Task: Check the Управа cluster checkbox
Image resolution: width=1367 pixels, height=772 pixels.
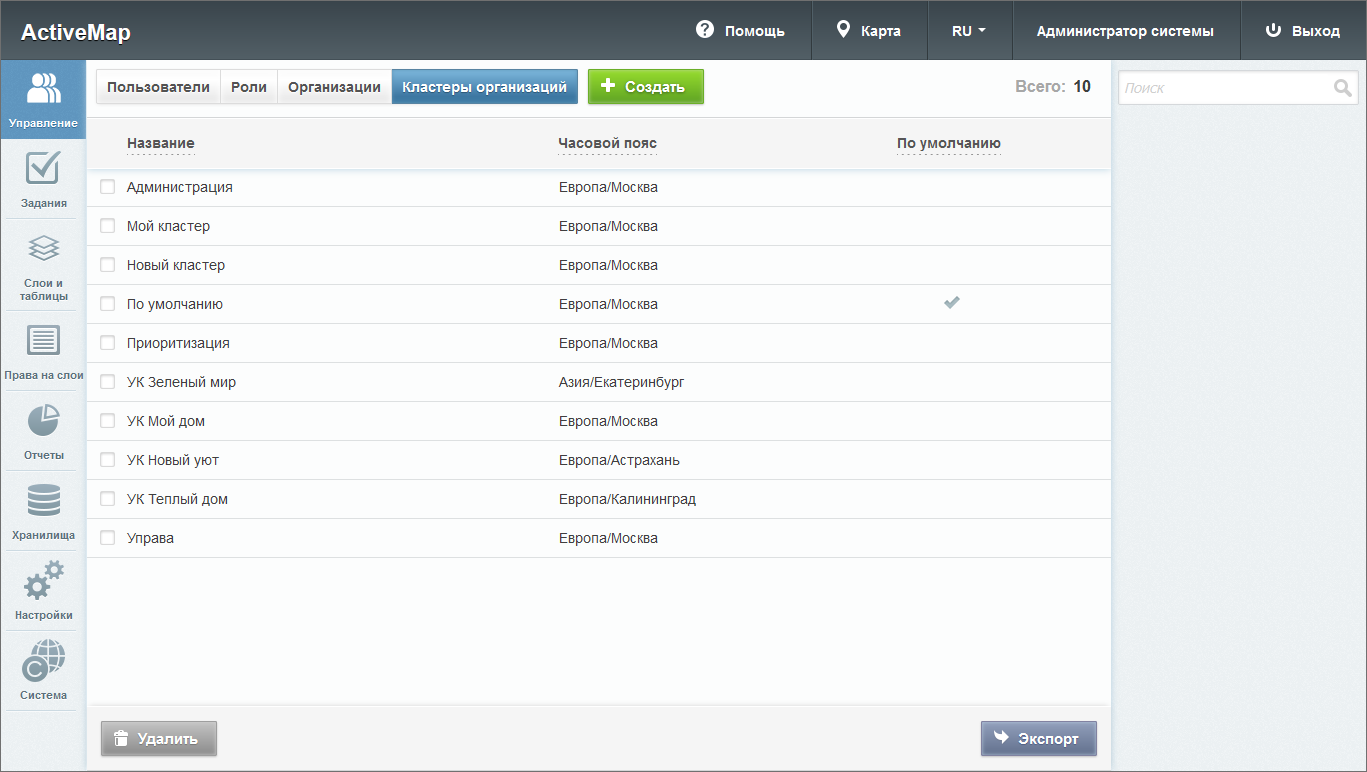Action: point(108,538)
